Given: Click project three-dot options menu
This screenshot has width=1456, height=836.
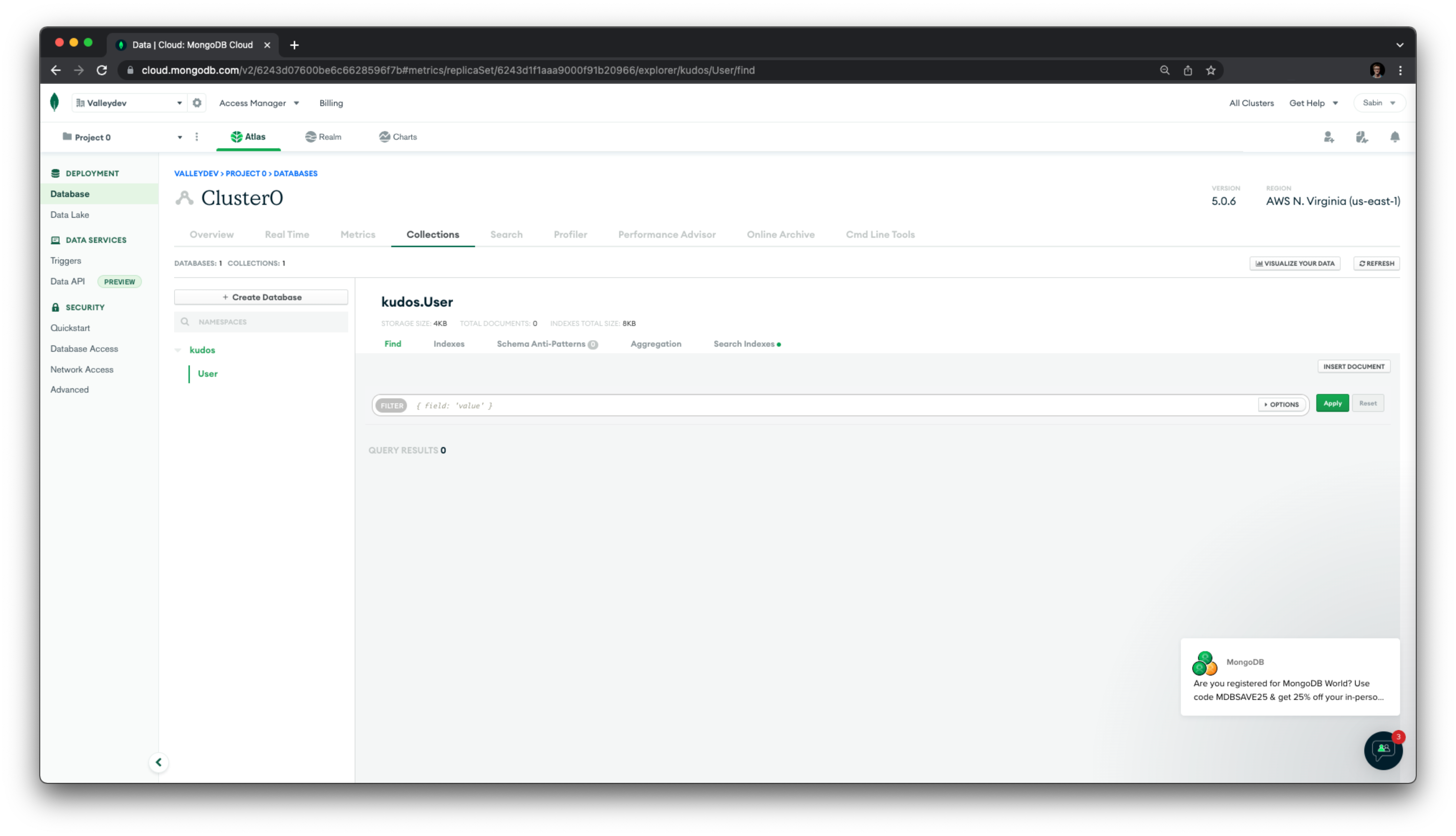Looking at the screenshot, I should [196, 137].
